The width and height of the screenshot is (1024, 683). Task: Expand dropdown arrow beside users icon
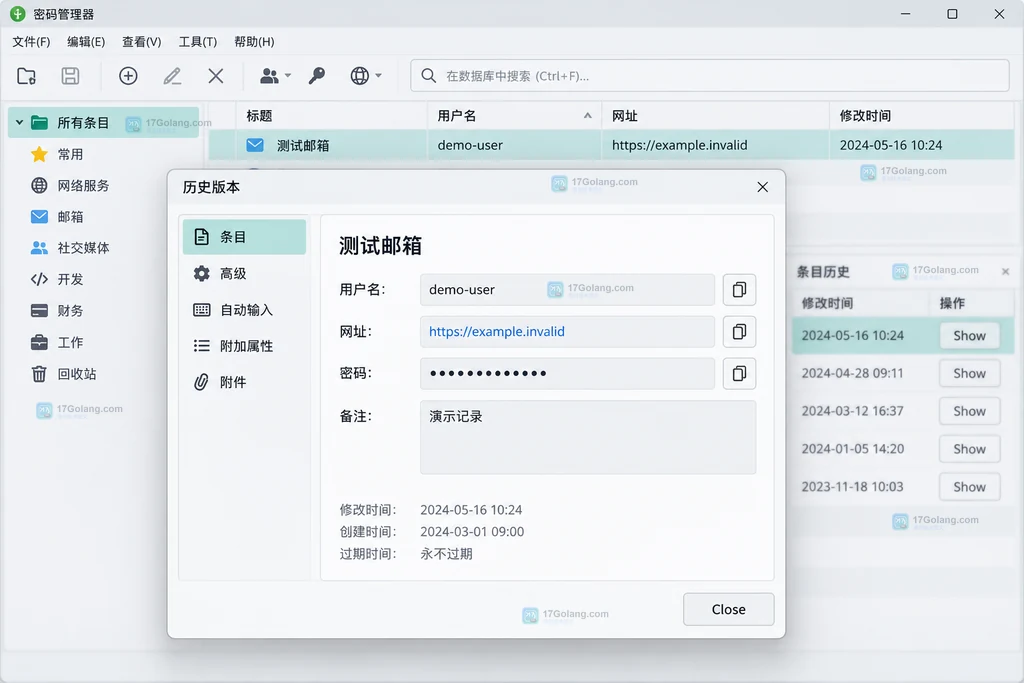(x=287, y=76)
